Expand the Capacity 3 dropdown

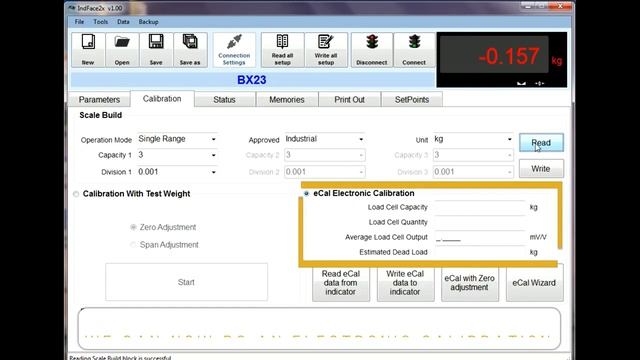point(509,155)
